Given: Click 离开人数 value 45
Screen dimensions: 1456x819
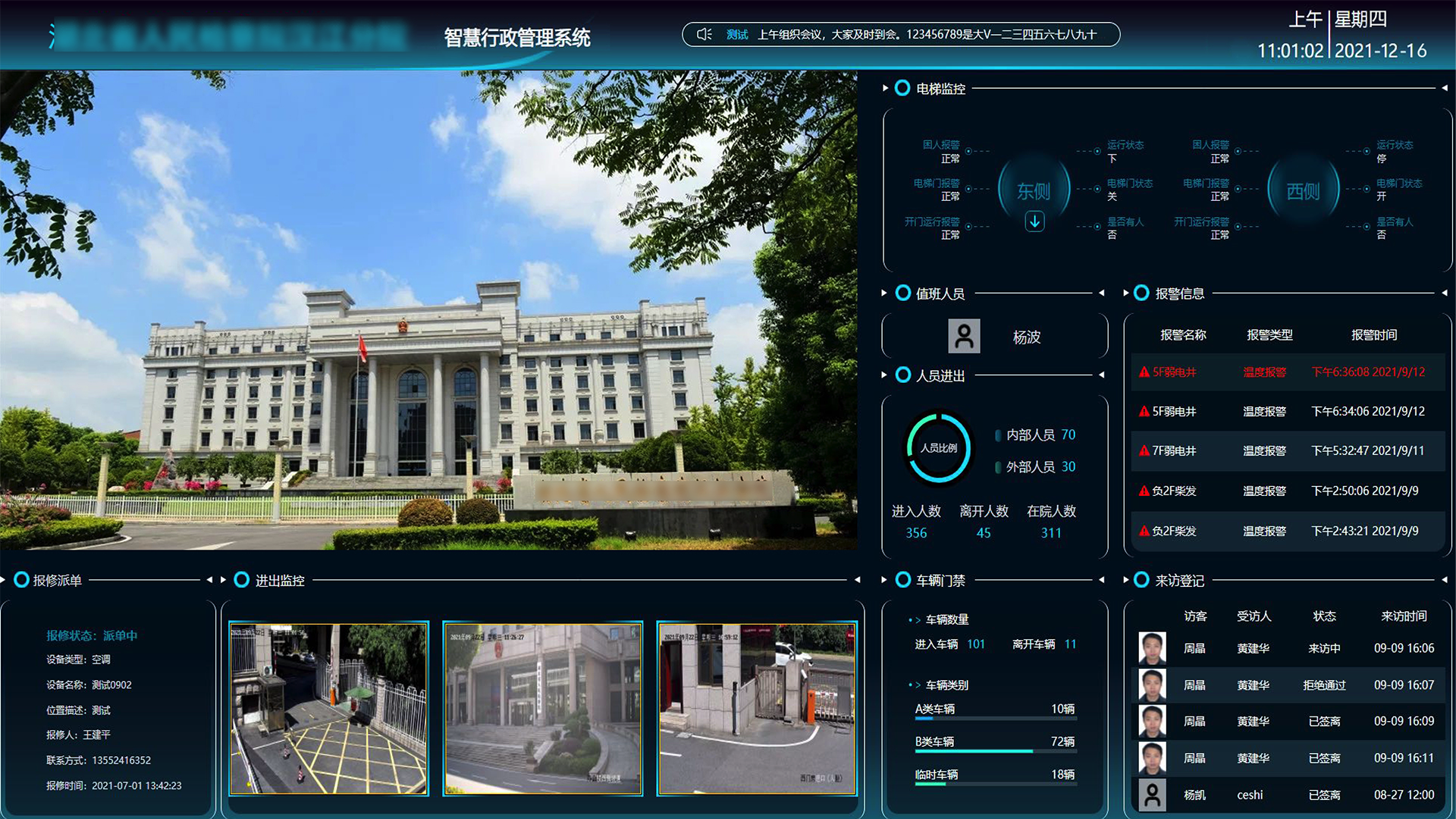Looking at the screenshot, I should click(x=984, y=533).
